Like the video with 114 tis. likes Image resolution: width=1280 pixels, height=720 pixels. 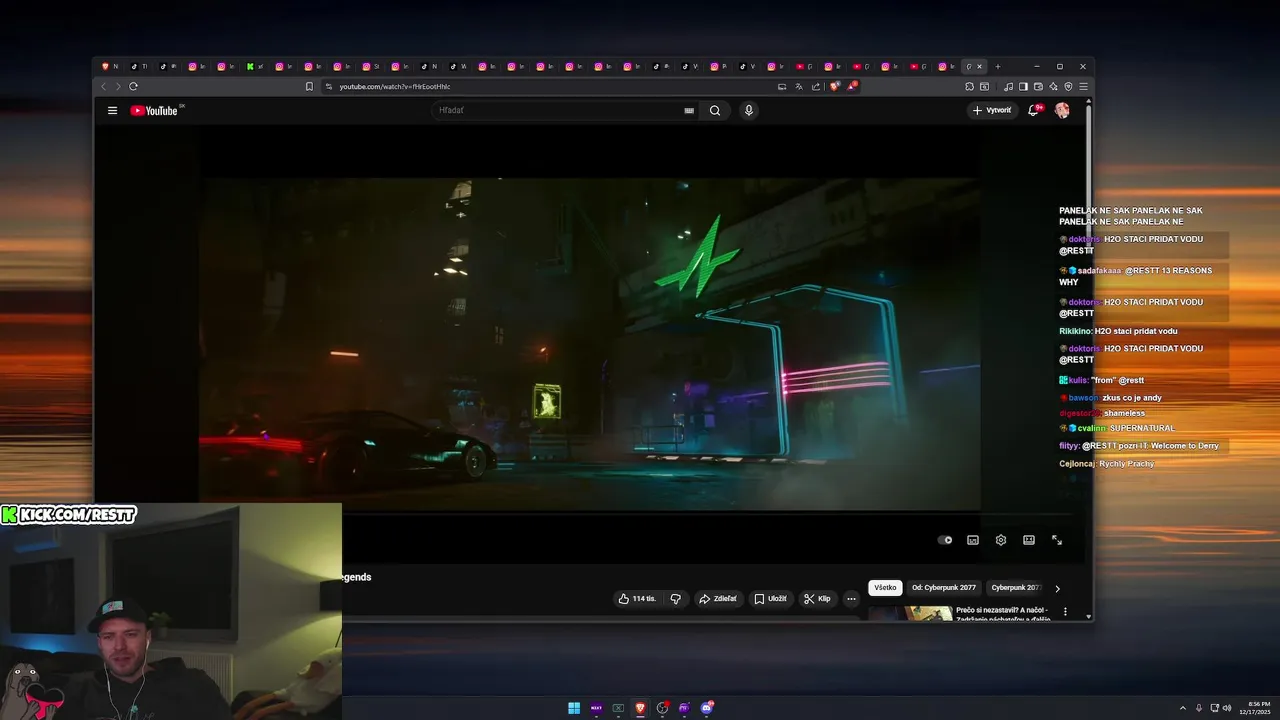click(637, 599)
